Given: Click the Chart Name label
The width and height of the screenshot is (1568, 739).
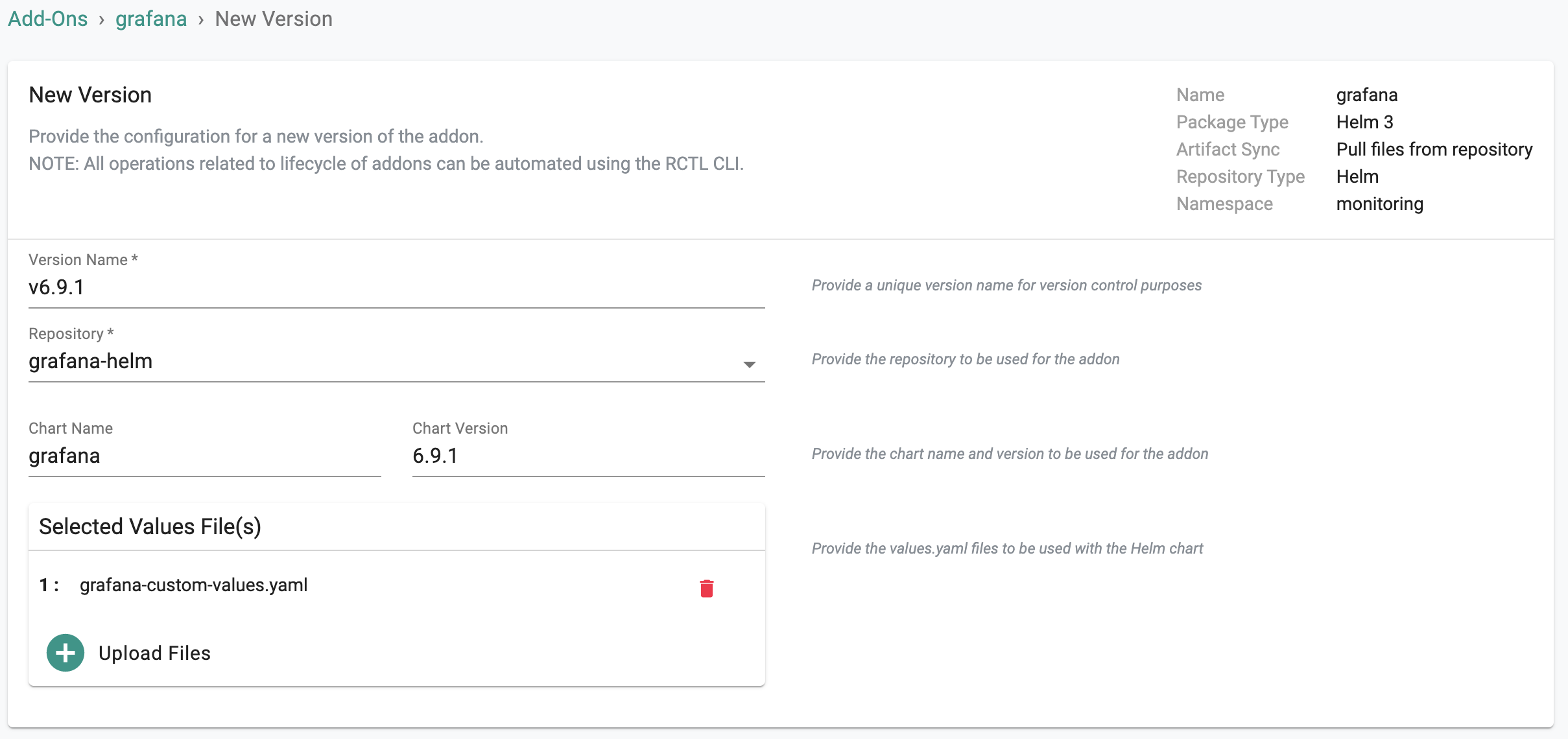Looking at the screenshot, I should point(71,428).
